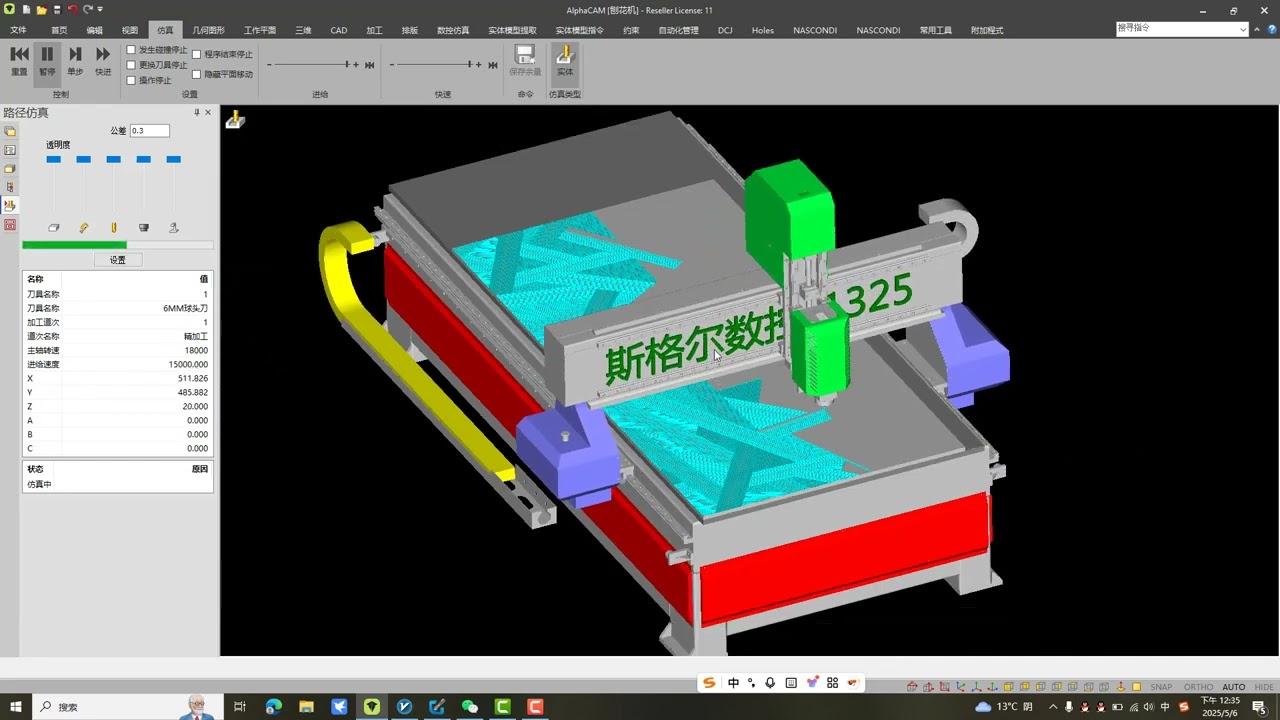
Task: Toggle HIDE in the status bar
Action: pyautogui.click(x=1264, y=687)
